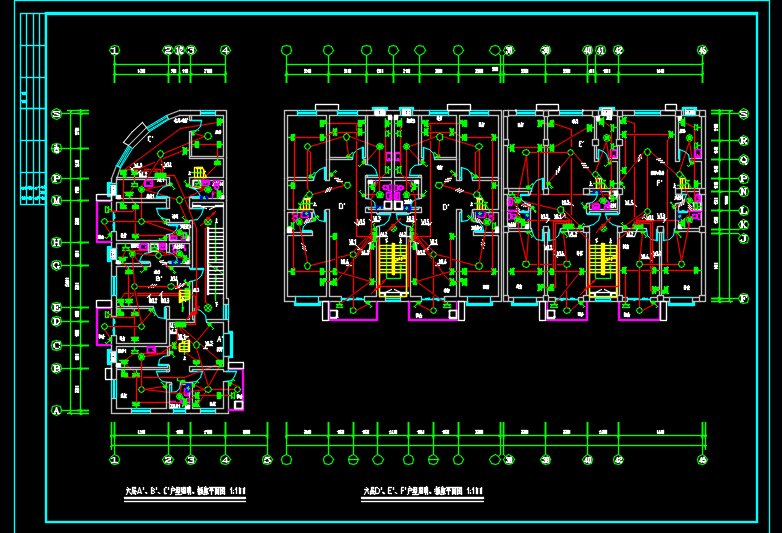Viewport: 782px width, 533px height.
Task: Select grid bubble A at bottom-left axis
Action: (x=57, y=410)
